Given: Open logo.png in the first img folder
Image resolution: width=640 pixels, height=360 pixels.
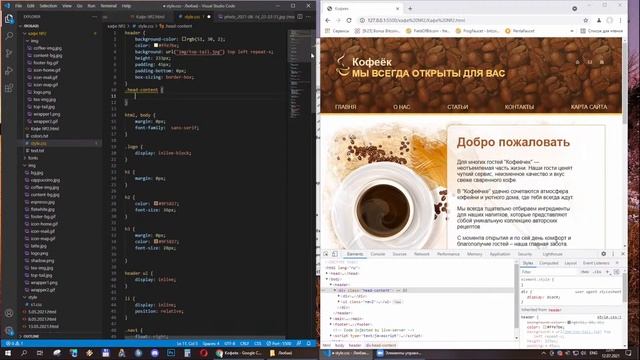Looking at the screenshot, I should tap(42, 92).
